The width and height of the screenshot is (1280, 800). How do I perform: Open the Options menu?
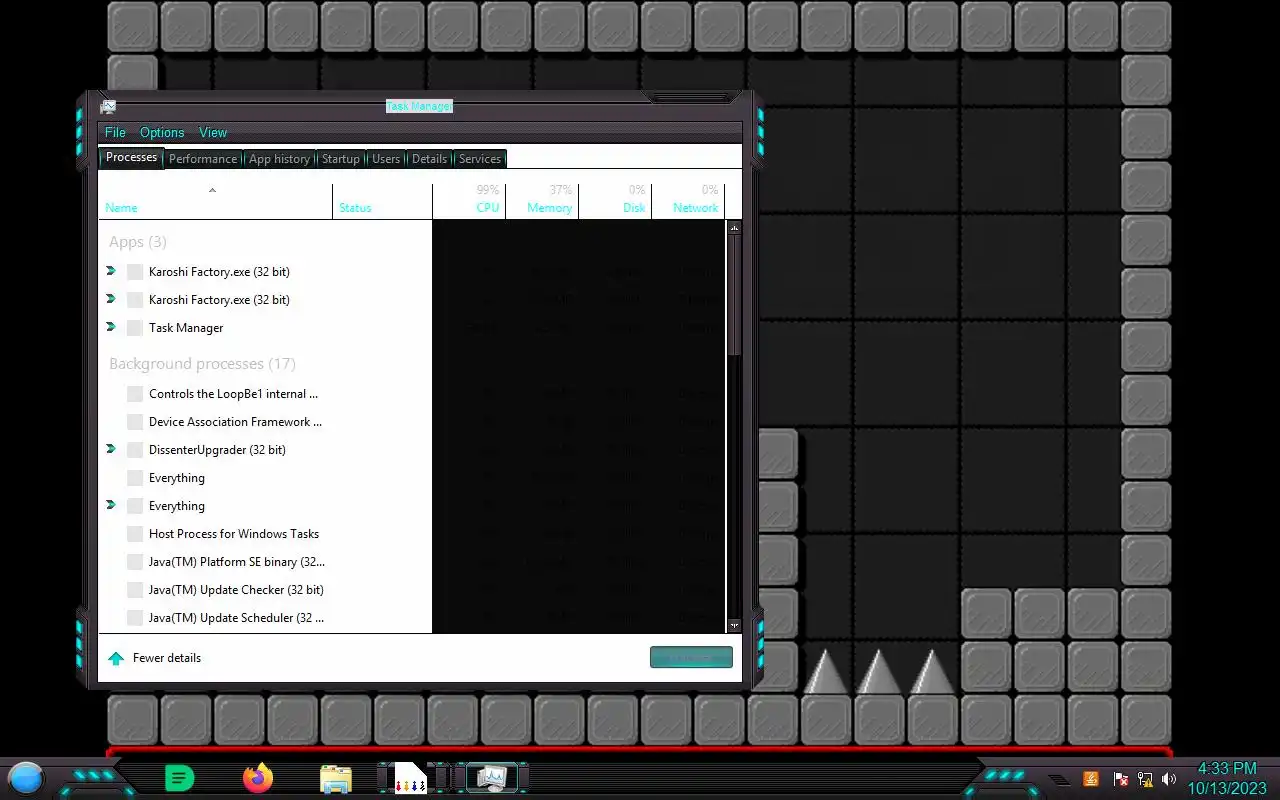click(162, 132)
